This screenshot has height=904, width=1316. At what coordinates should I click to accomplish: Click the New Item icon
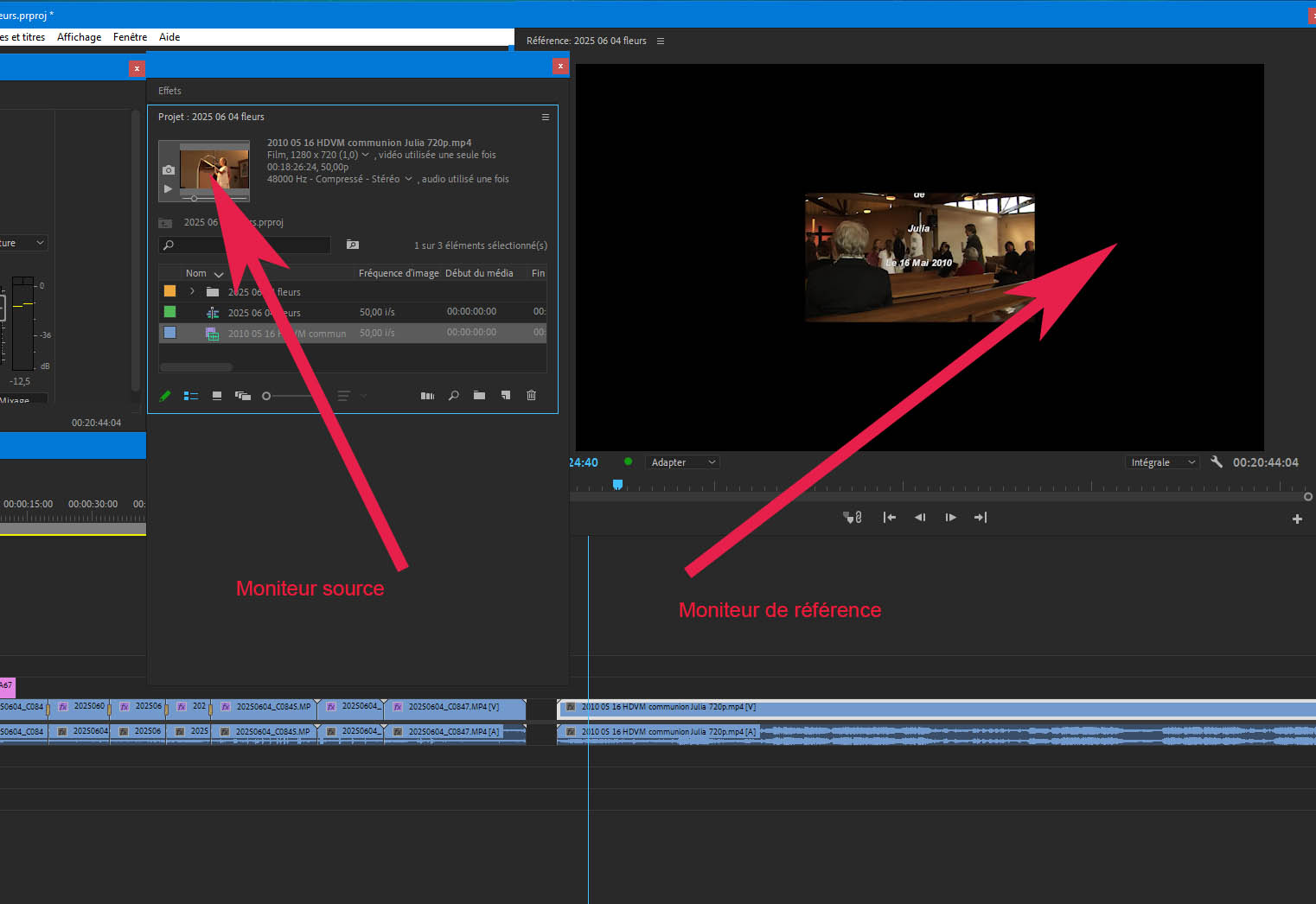click(x=506, y=396)
